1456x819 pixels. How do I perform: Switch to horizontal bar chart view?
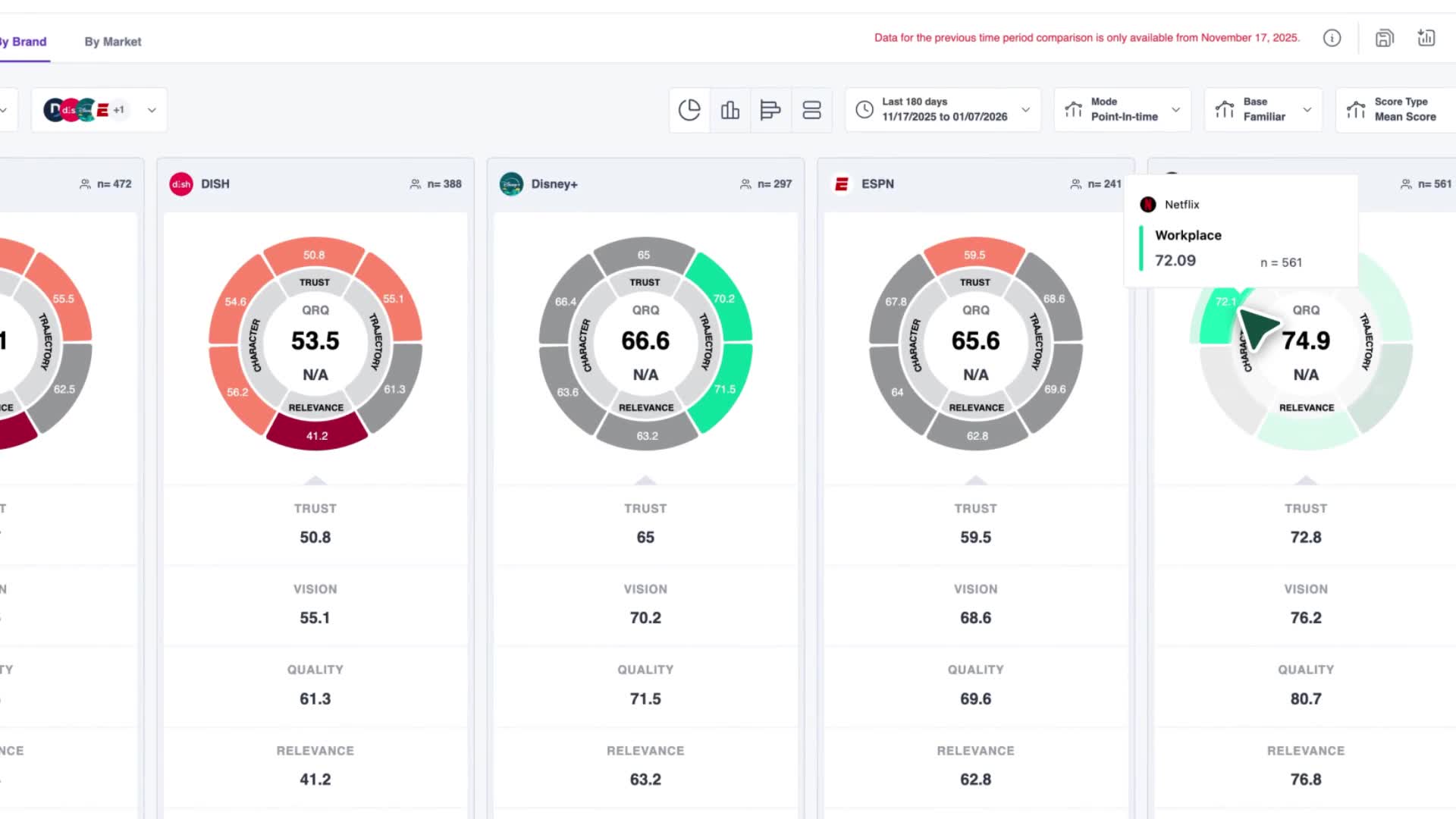click(x=770, y=110)
